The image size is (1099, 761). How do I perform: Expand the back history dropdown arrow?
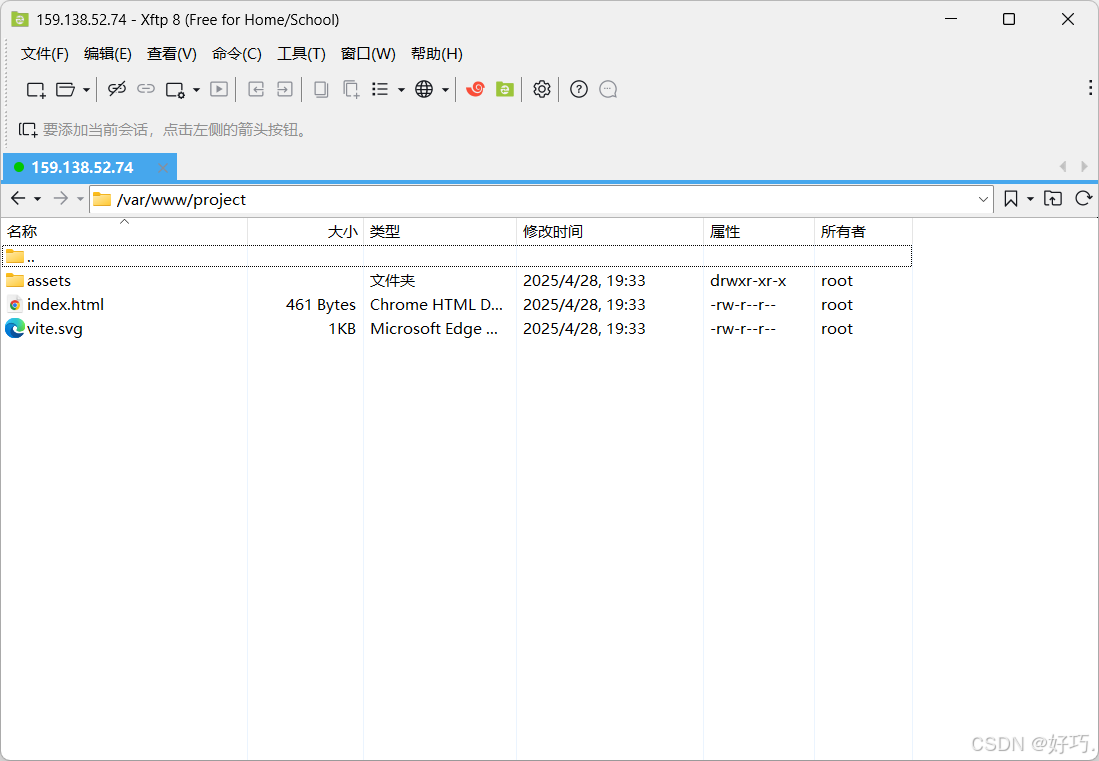coord(38,199)
